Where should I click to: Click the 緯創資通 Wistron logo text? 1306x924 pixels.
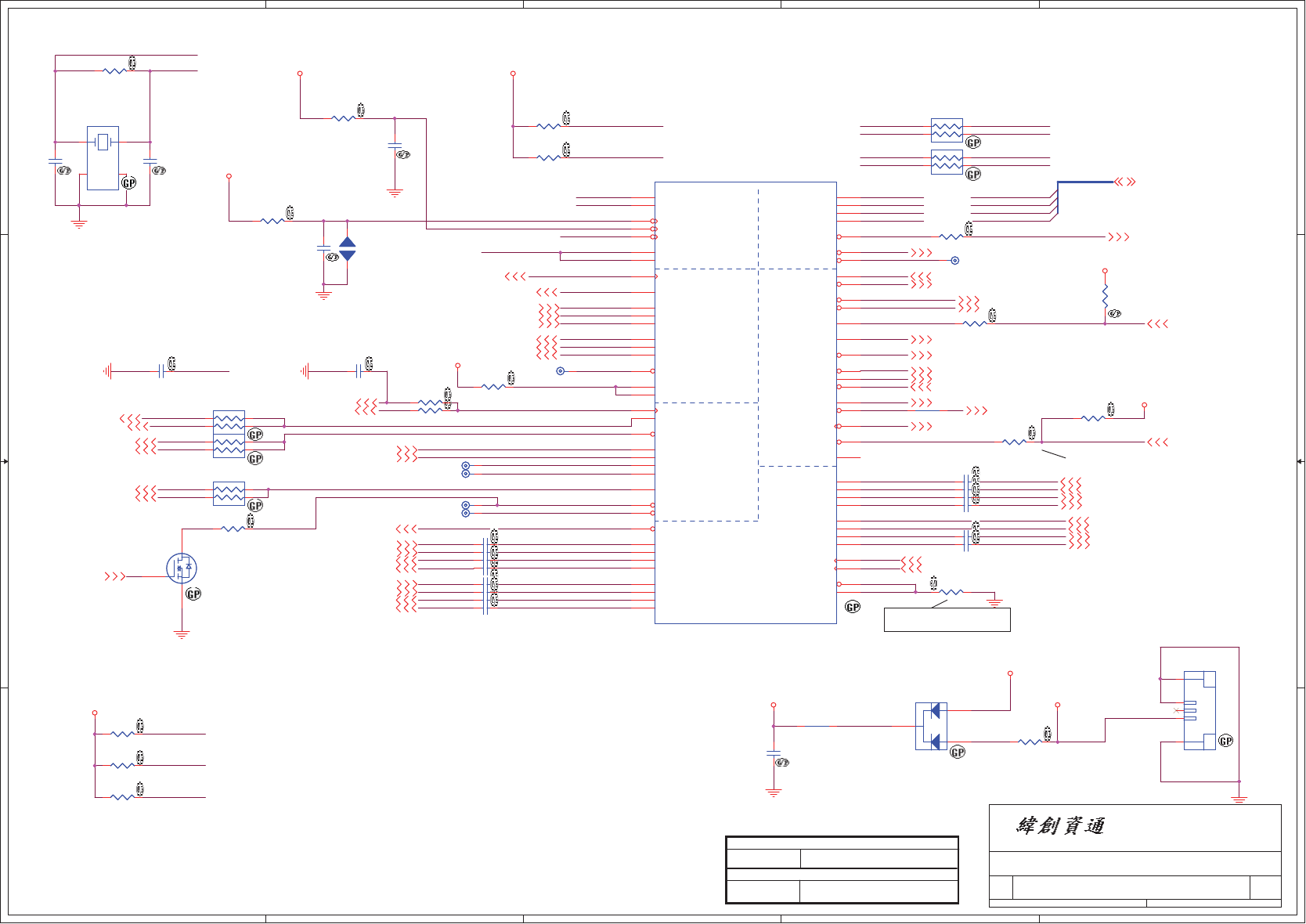[1061, 826]
